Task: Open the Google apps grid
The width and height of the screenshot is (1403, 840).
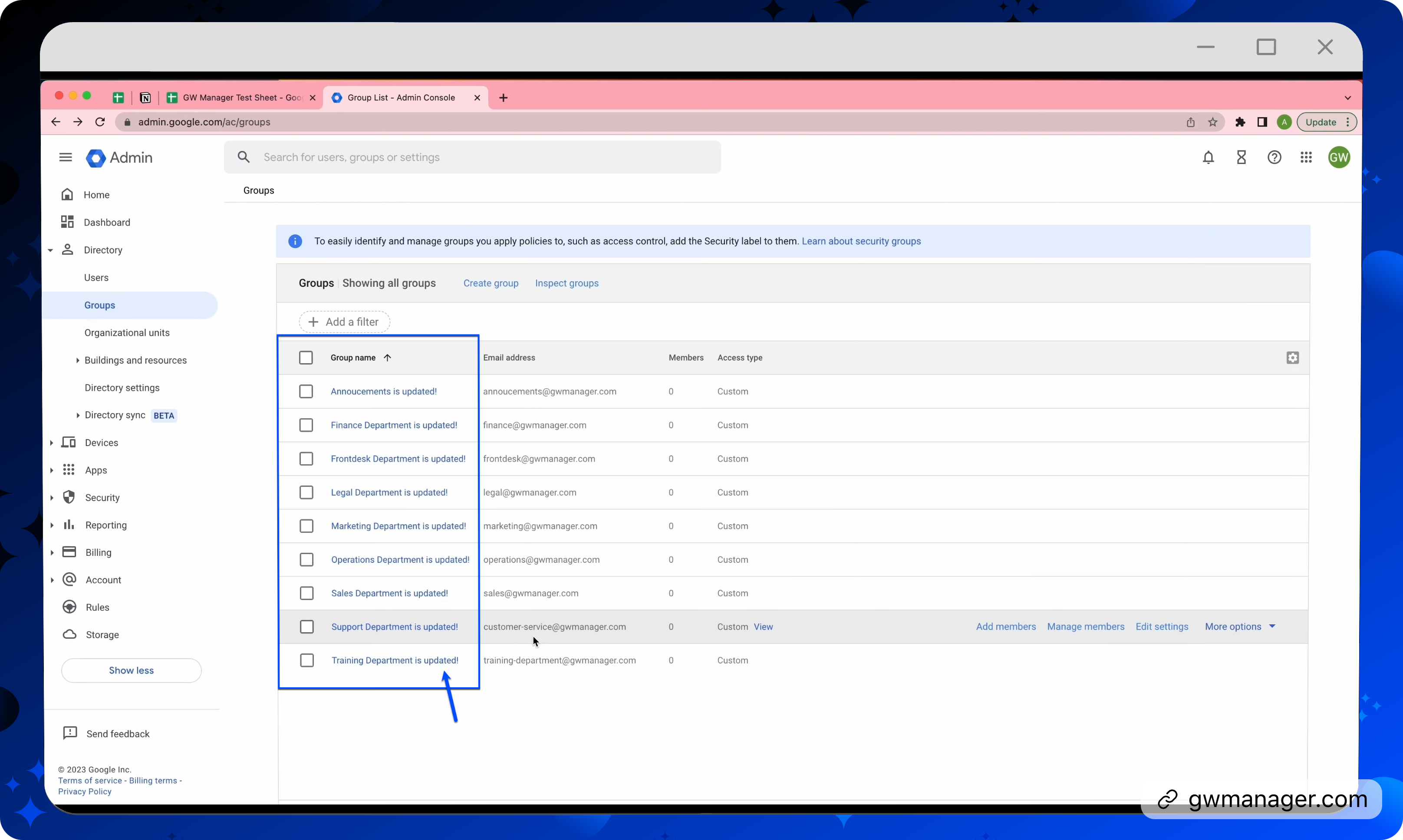Action: click(1306, 157)
